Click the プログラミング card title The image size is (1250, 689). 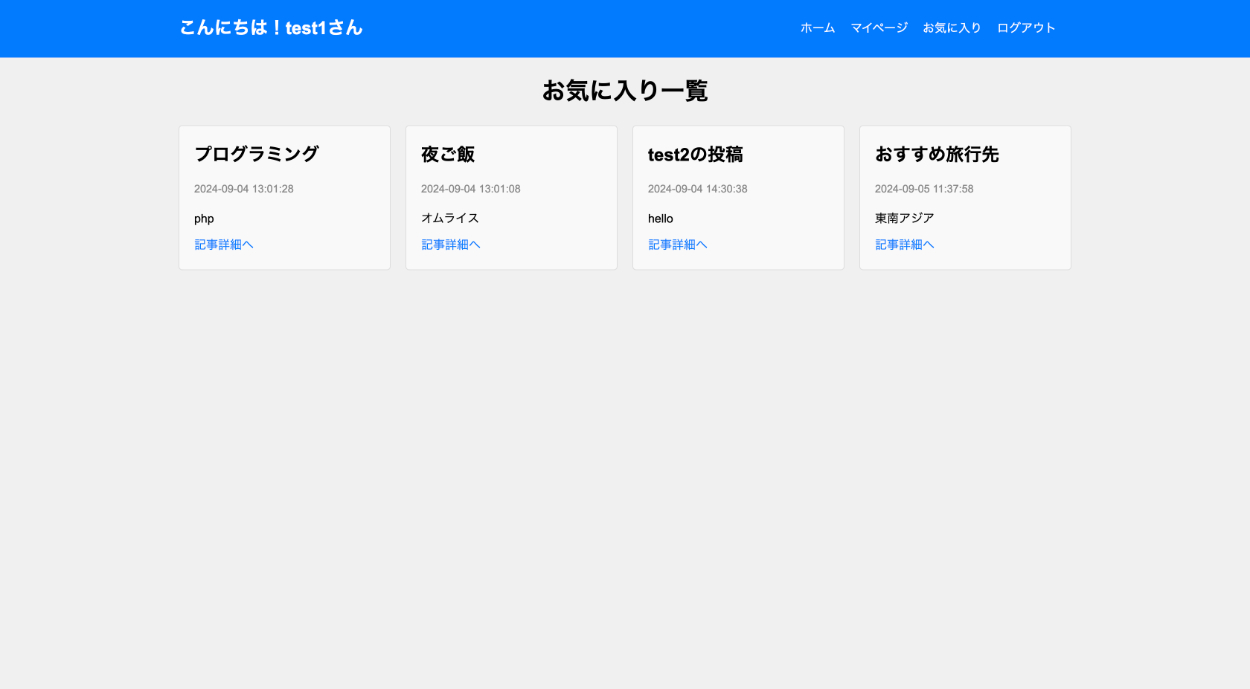tap(256, 154)
